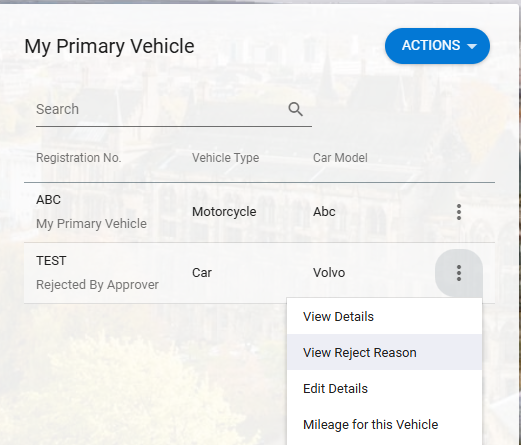The image size is (521, 445).
Task: Choose View Reject Reason option
Action: coord(384,352)
